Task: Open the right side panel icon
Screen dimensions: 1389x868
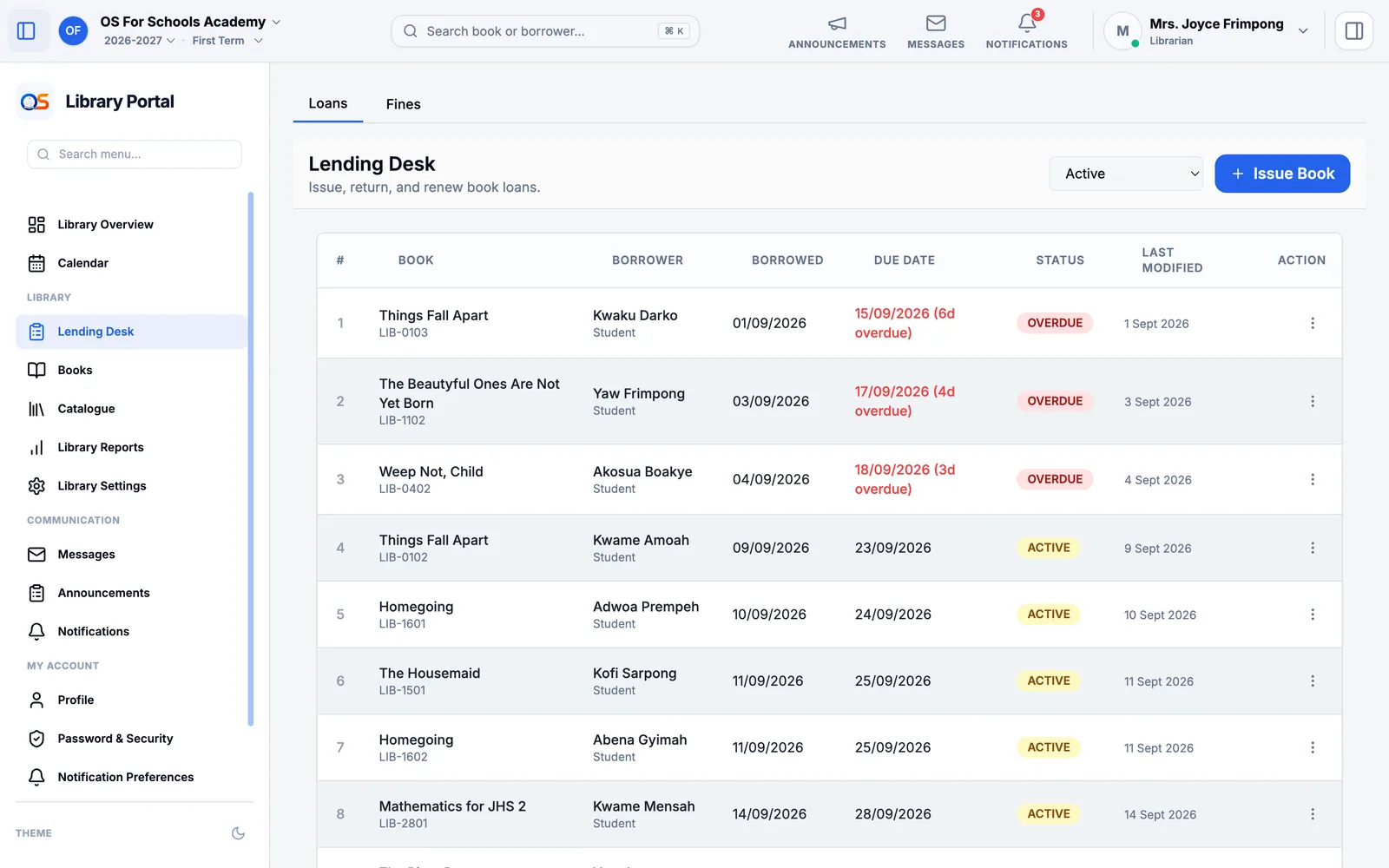Action: click(x=1353, y=31)
